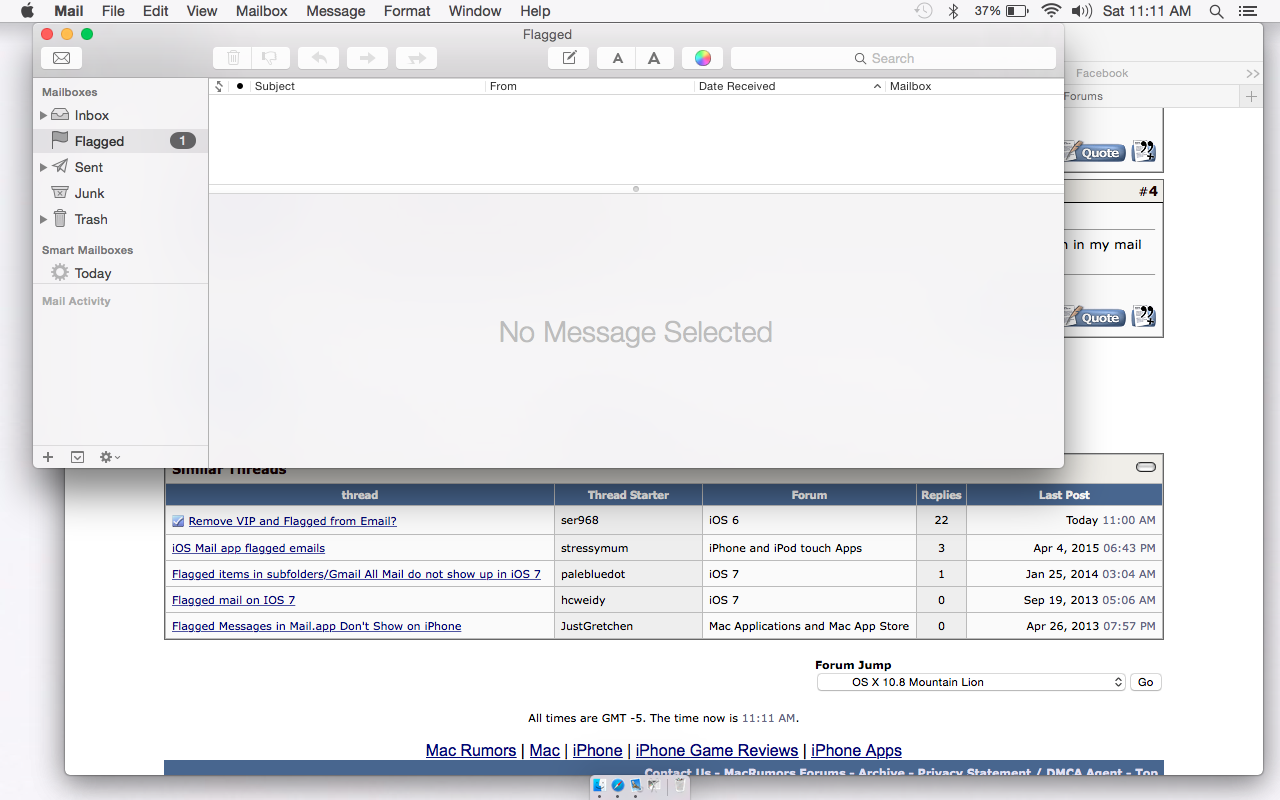
Task: Sort messages by Subject column
Action: coord(367,86)
